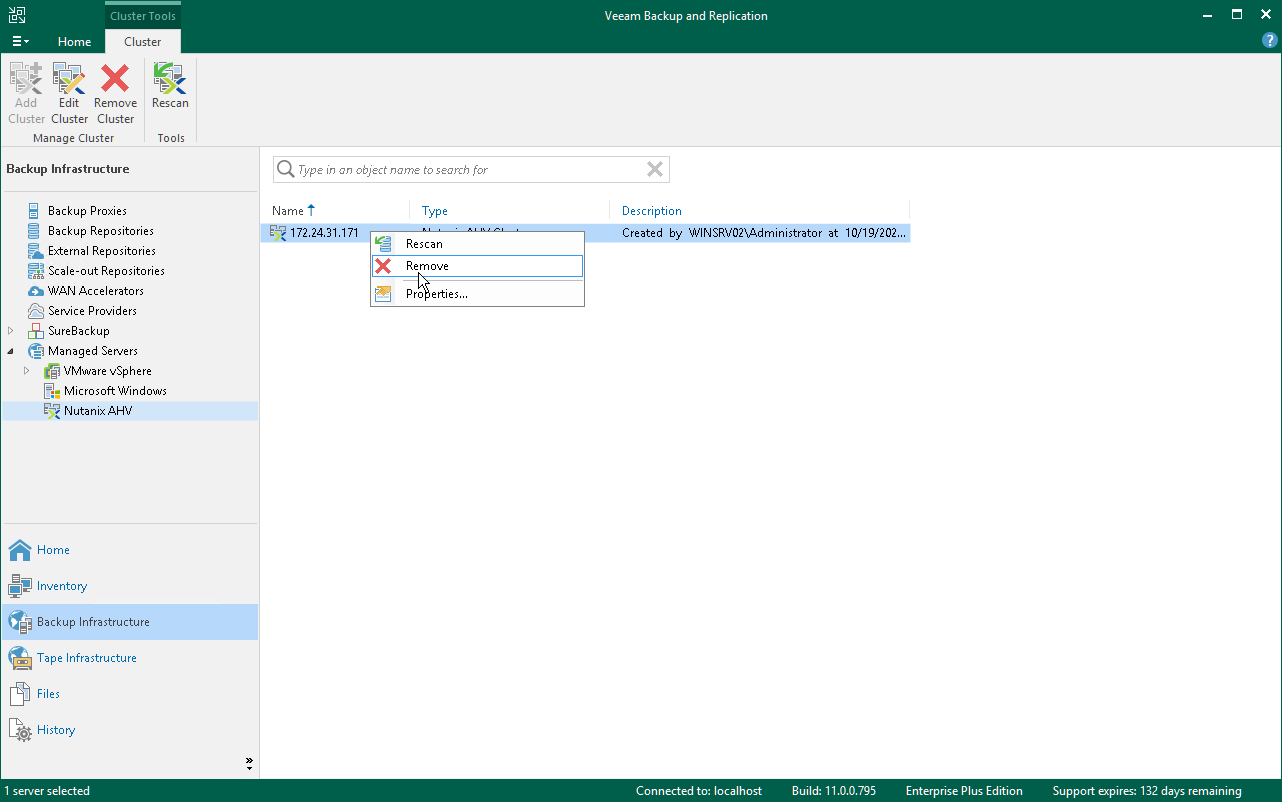Viewport: 1282px width, 802px height.
Task: Click the Nutanix AHV tree icon
Action: (52, 411)
